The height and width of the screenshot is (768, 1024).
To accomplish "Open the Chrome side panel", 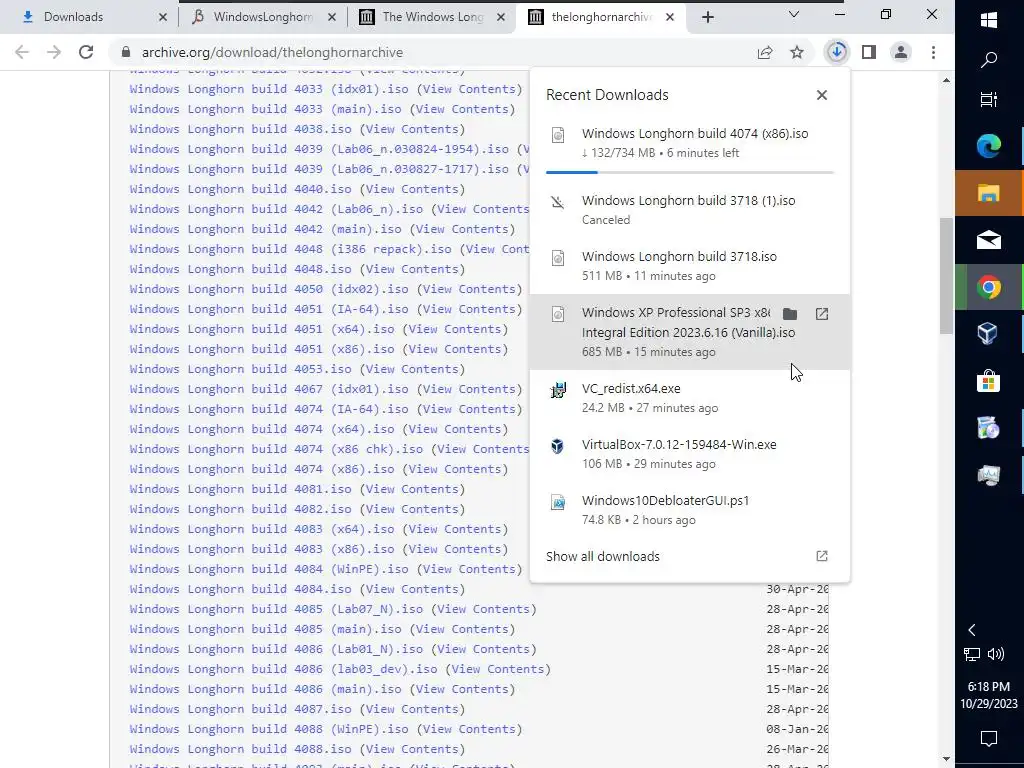I will pos(869,52).
